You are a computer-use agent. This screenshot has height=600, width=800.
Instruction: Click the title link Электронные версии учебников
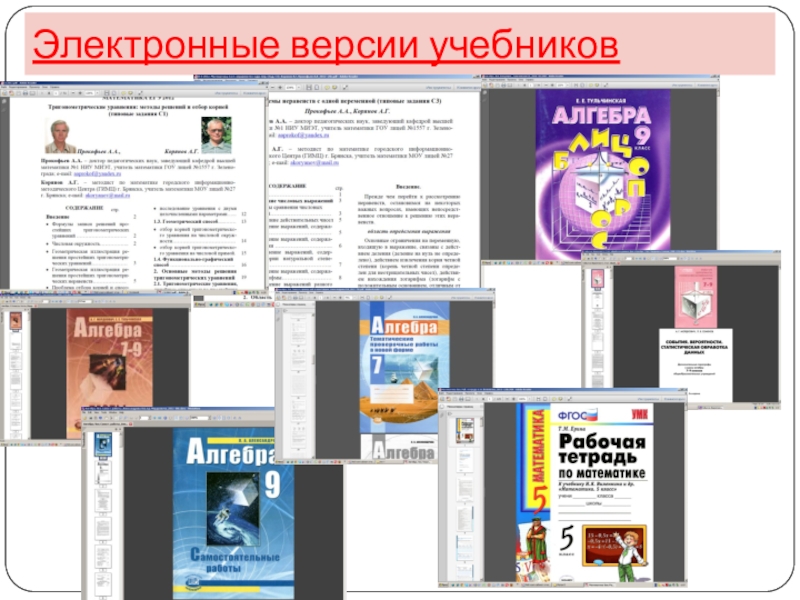pyautogui.click(x=325, y=46)
